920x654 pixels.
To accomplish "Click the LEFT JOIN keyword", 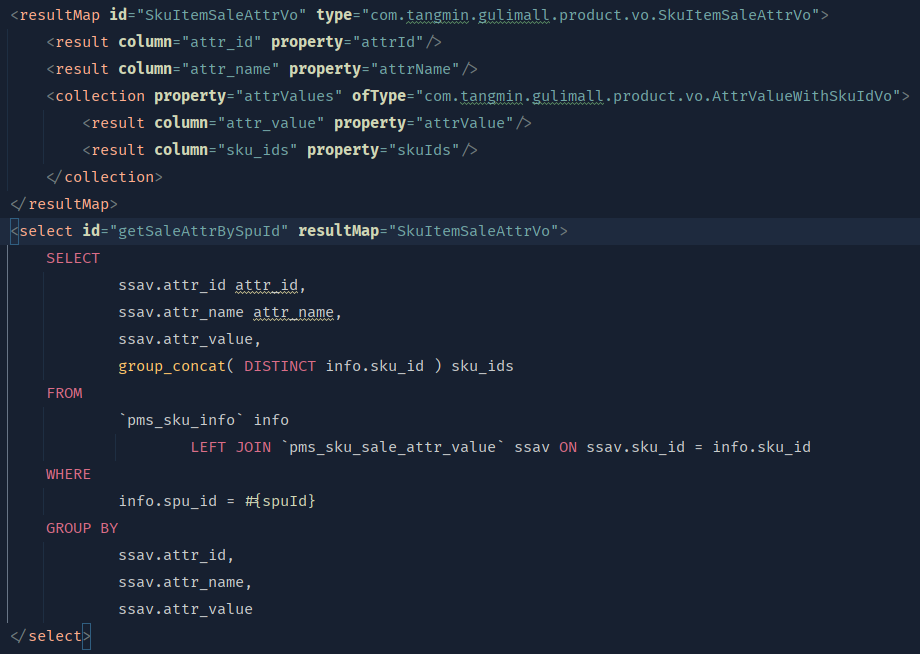I will [x=231, y=446].
